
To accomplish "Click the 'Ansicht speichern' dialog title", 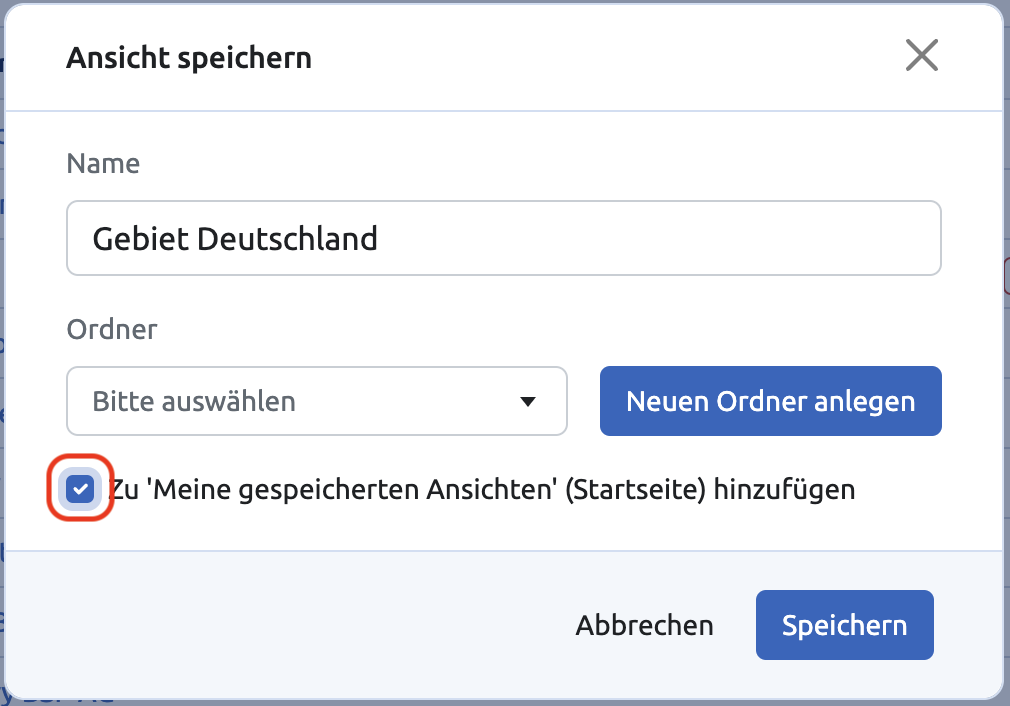I will tap(189, 58).
